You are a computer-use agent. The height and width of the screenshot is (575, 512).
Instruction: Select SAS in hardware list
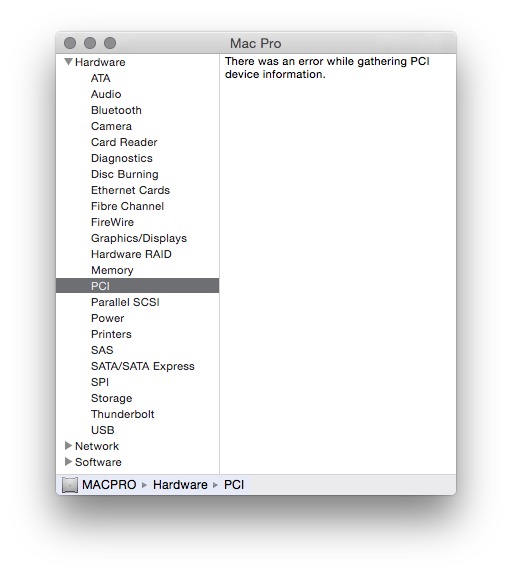coord(102,350)
